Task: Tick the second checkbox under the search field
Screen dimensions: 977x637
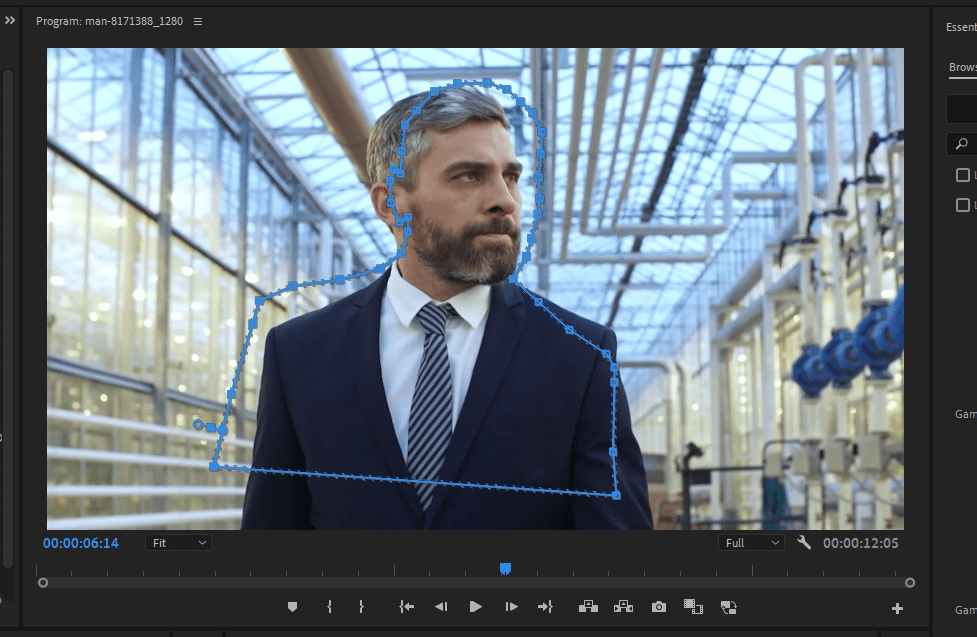Action: [x=962, y=204]
